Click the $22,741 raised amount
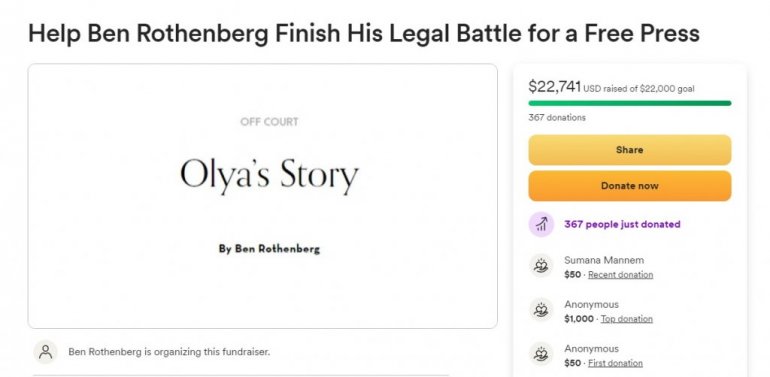 coord(554,86)
